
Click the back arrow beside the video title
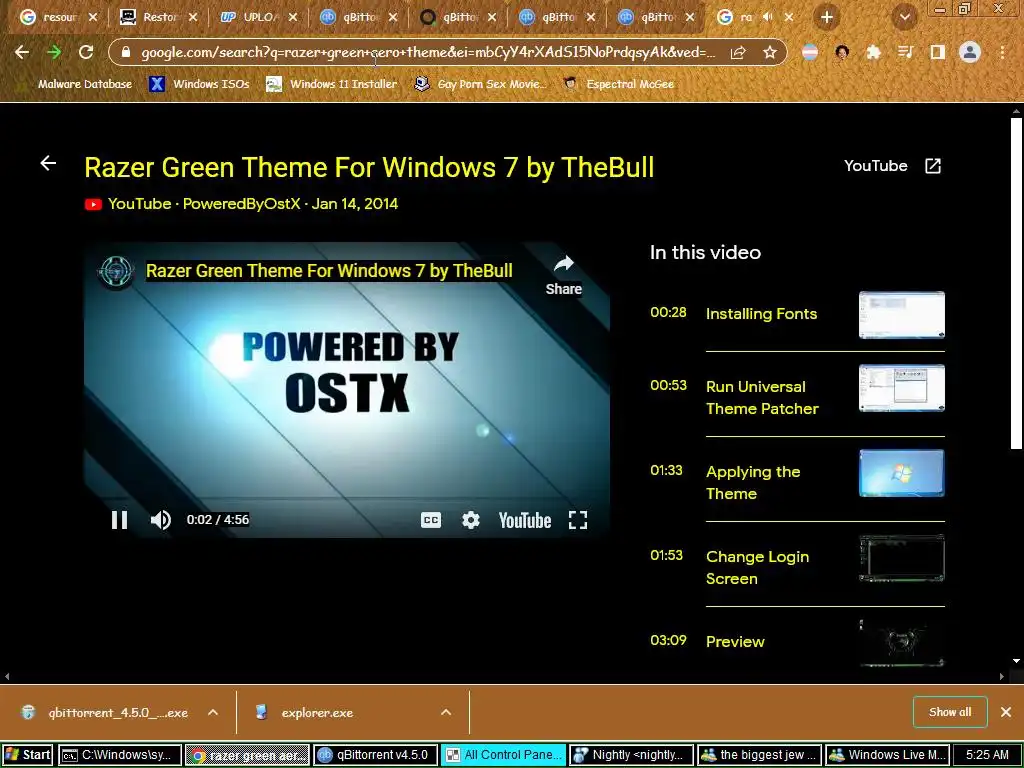(x=48, y=163)
